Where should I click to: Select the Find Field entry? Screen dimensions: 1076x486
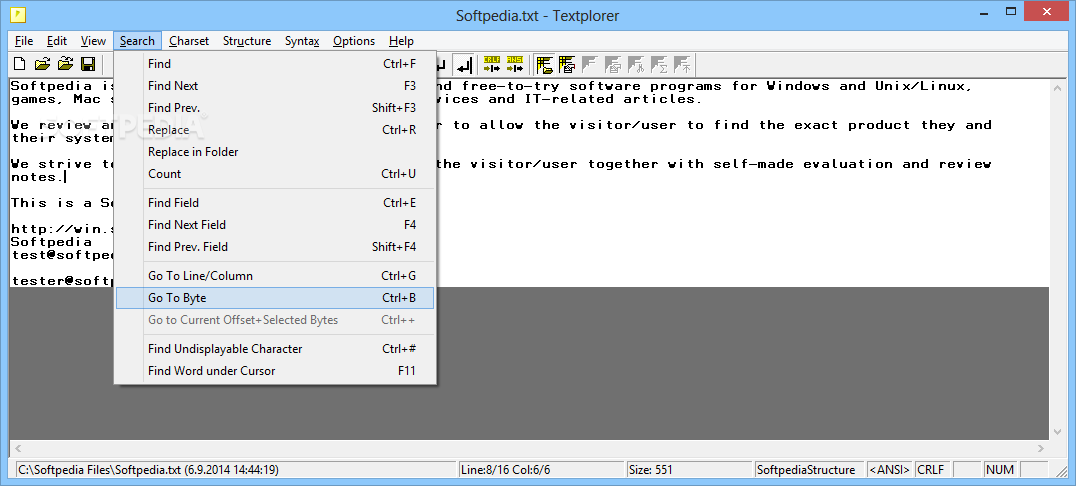point(275,202)
